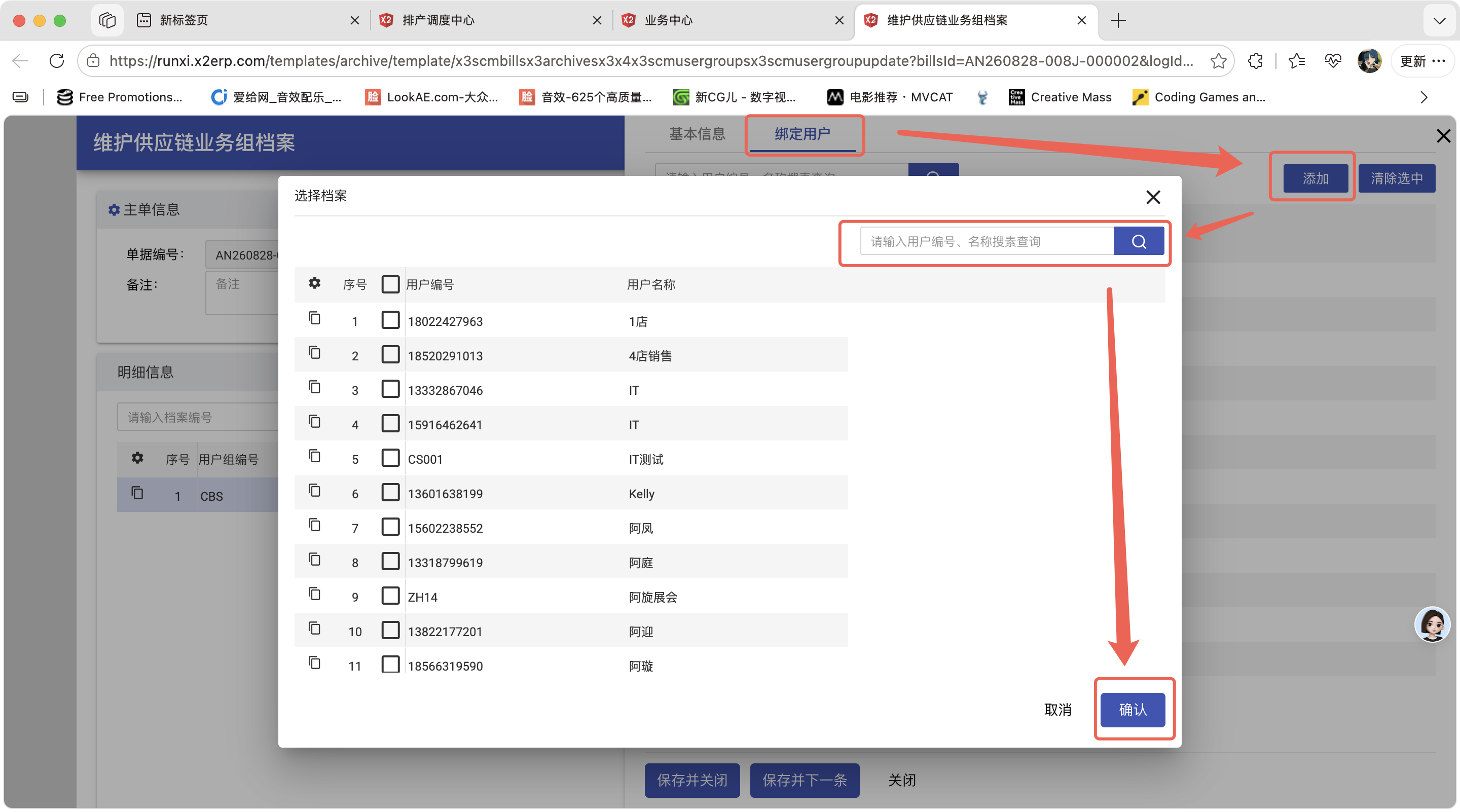Copy icon for row 3 user 13332867046
The width and height of the screenshot is (1460, 812).
[x=314, y=388]
